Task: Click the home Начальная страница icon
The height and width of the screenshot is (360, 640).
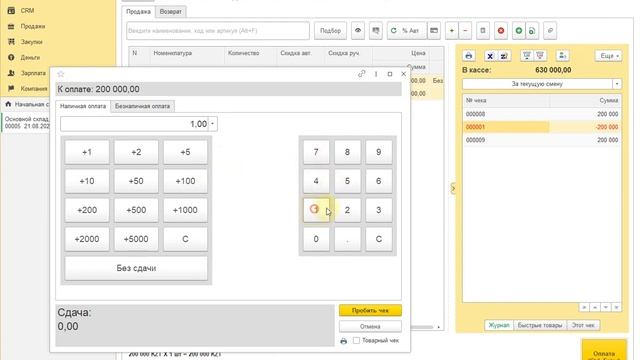Action: click(x=8, y=104)
